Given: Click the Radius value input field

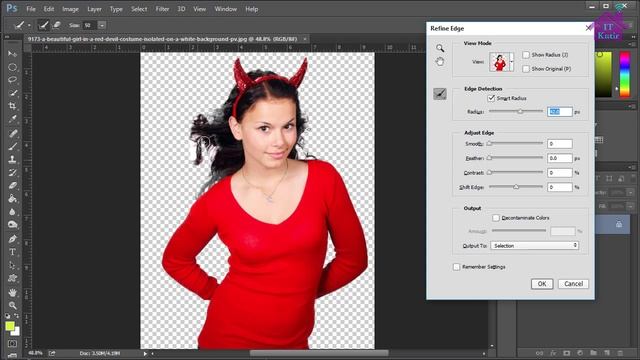Looking at the screenshot, I should tap(560, 111).
